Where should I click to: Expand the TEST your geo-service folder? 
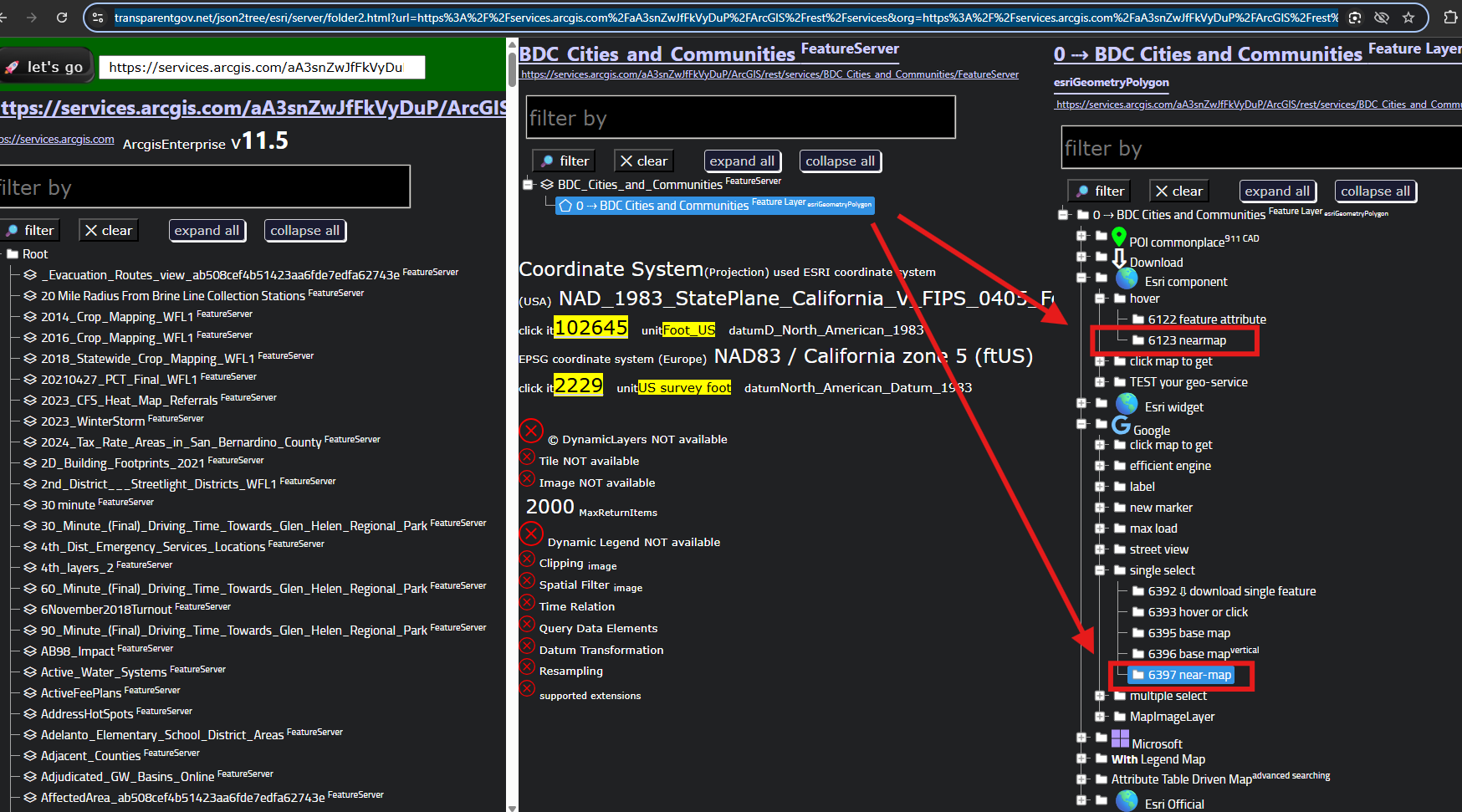click(1100, 382)
